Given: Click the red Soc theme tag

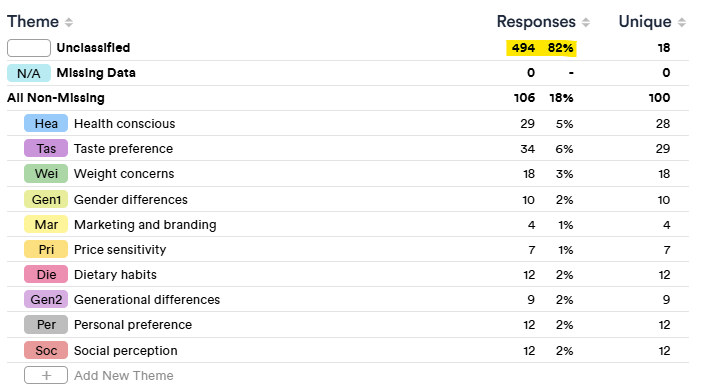Looking at the screenshot, I should pos(46,350).
